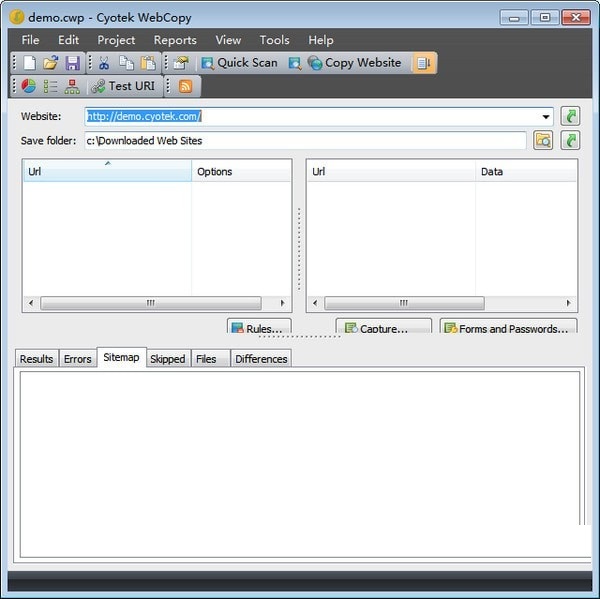Save the project with the floppy disk icon
The image size is (600, 599).
click(72, 63)
